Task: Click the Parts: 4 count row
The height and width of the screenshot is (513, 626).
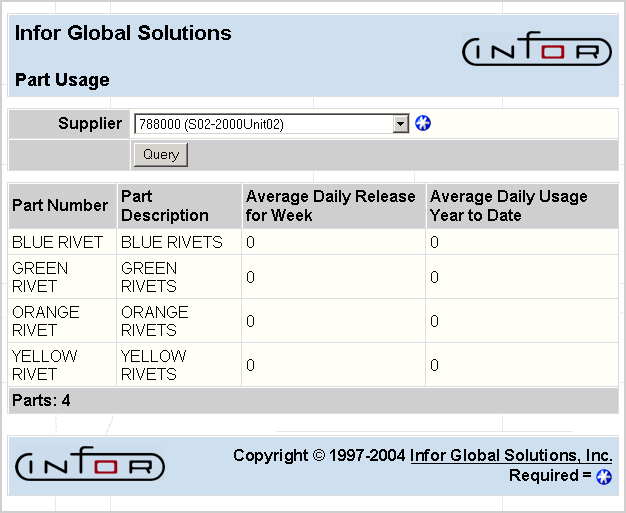Action: (41, 400)
